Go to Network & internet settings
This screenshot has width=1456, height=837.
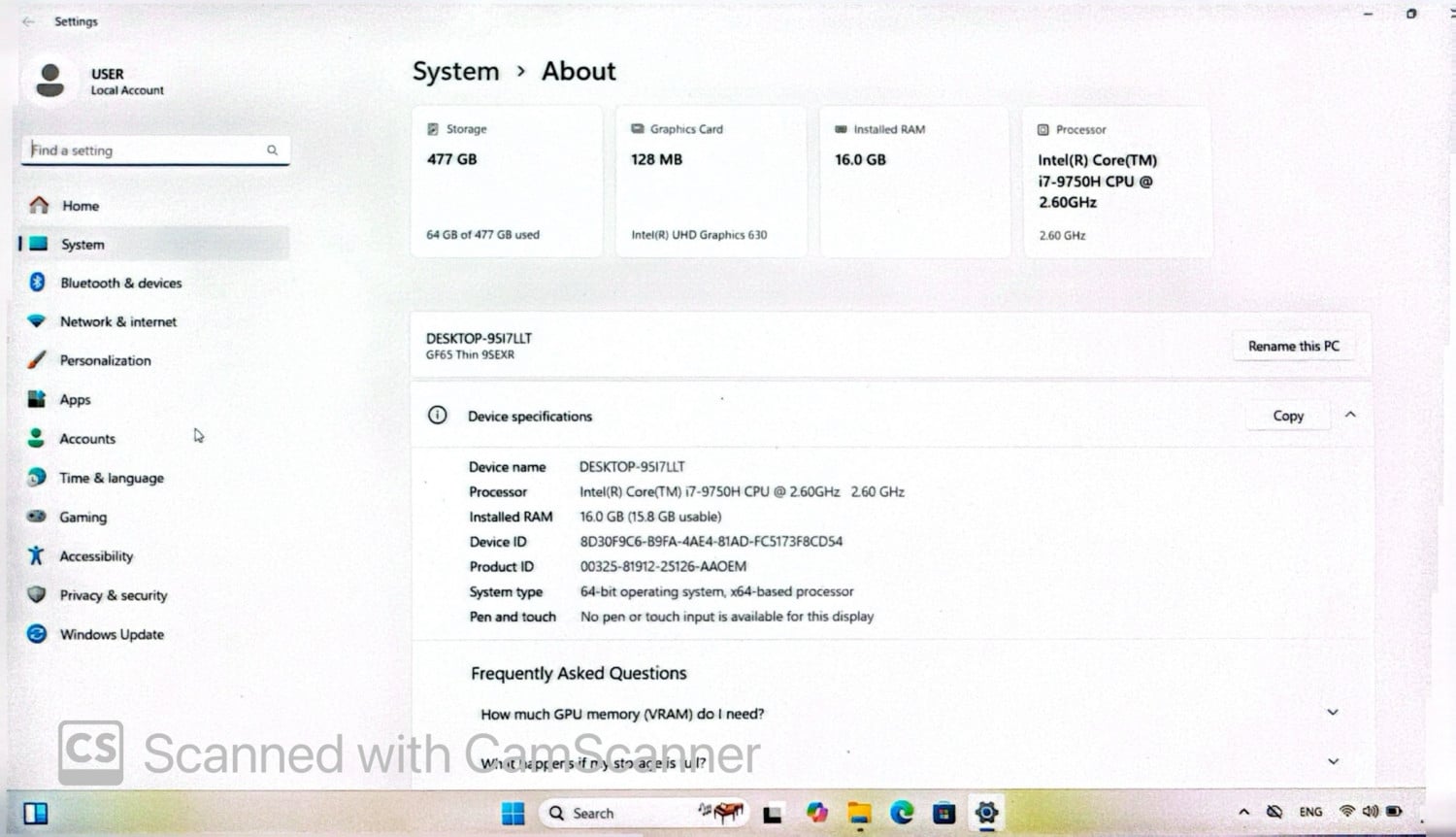(x=117, y=322)
